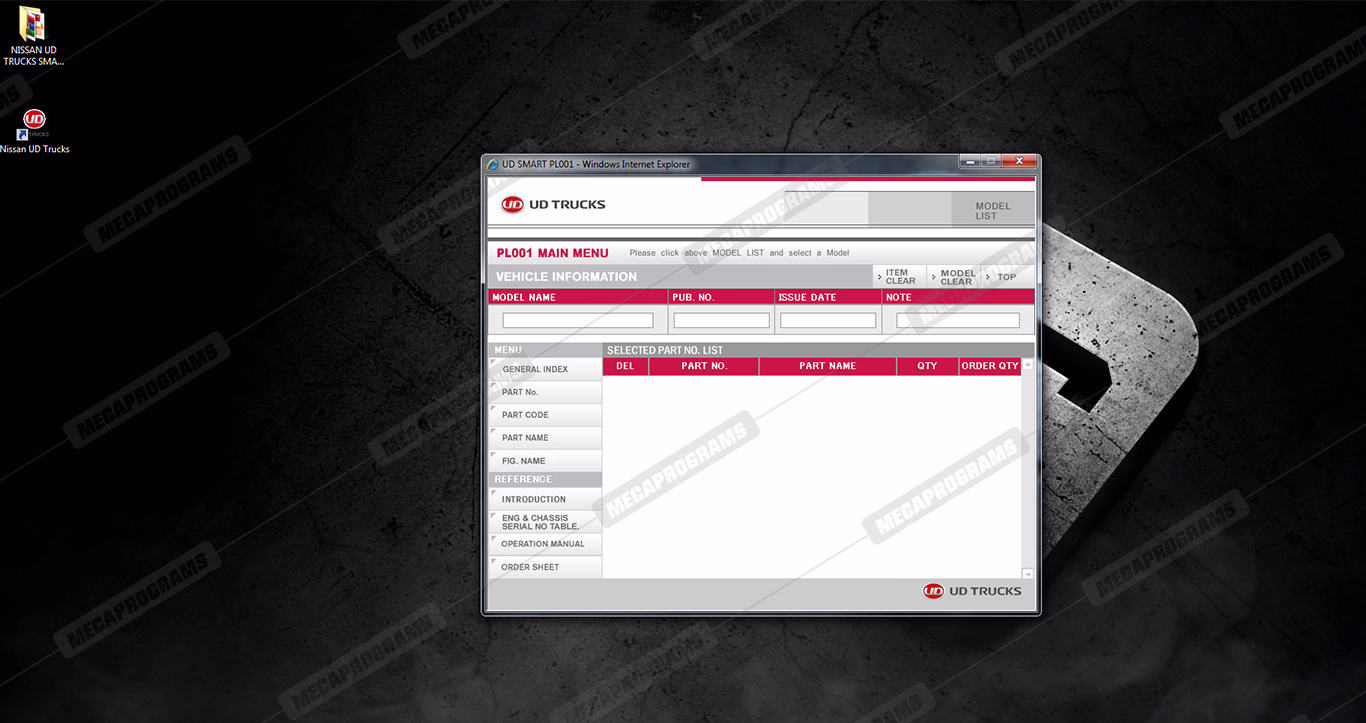Open the NISSAN UD TRUCKS SMA... desktop folder
1366x723 pixels.
click(33, 37)
